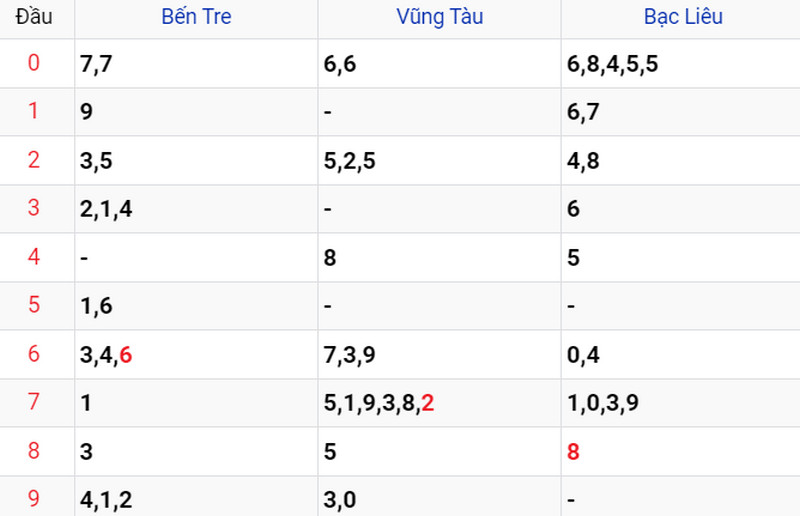Open the Vũng Tàu column header link
The image size is (800, 516).
click(x=440, y=17)
